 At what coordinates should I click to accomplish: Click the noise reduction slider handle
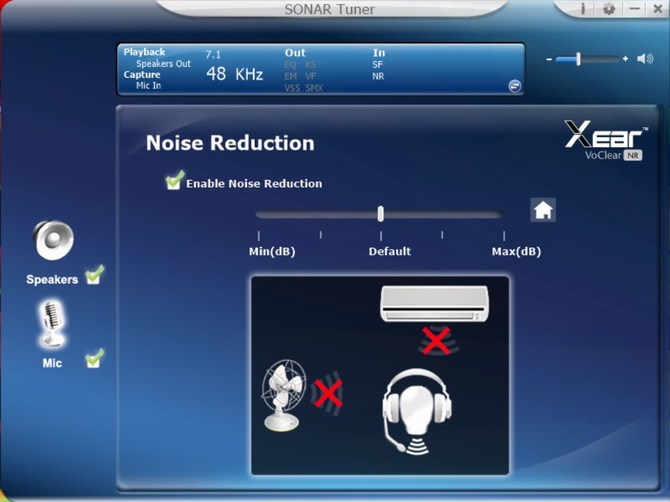(380, 213)
